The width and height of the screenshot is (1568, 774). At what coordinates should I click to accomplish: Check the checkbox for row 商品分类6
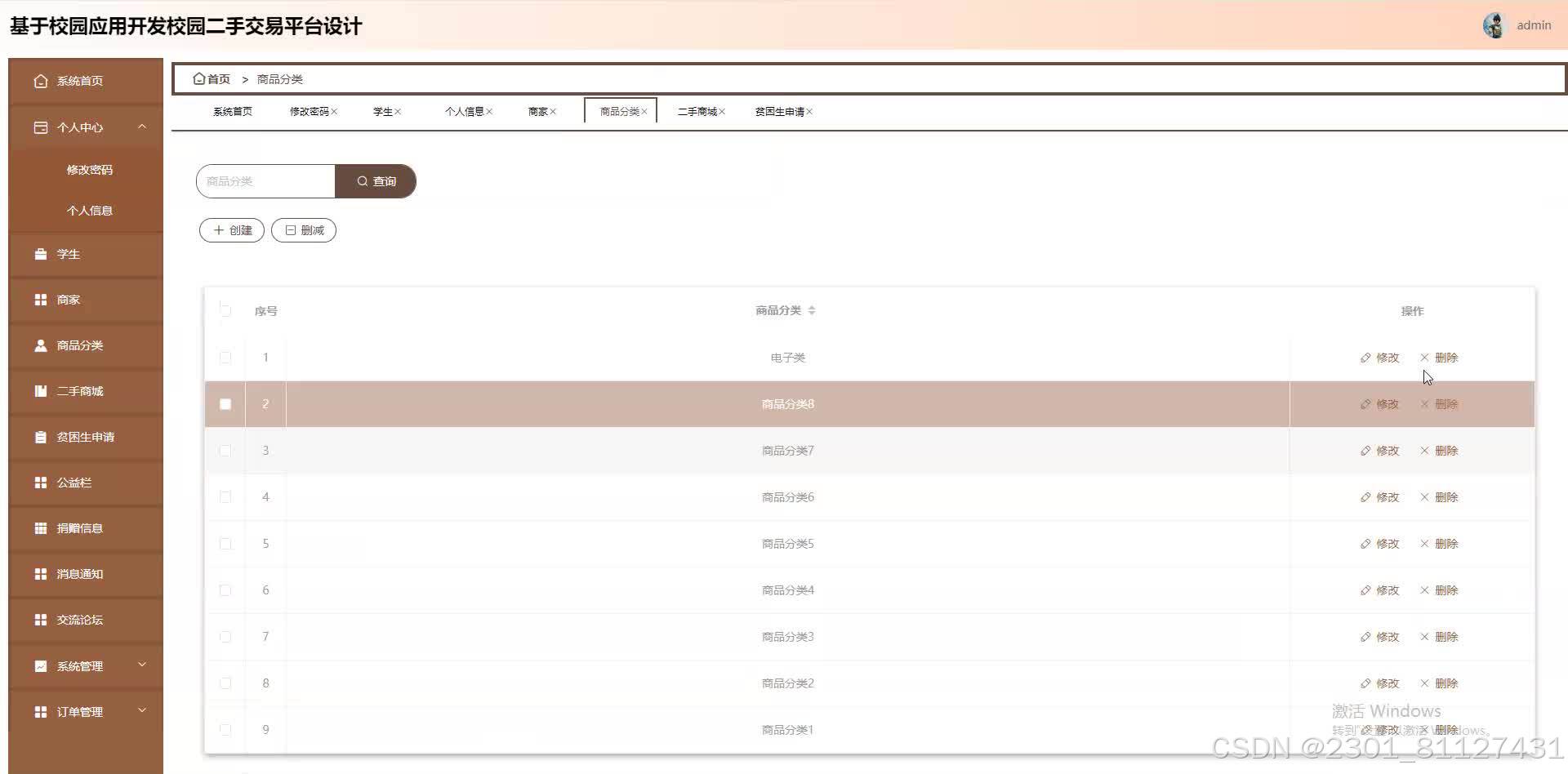pyautogui.click(x=225, y=497)
